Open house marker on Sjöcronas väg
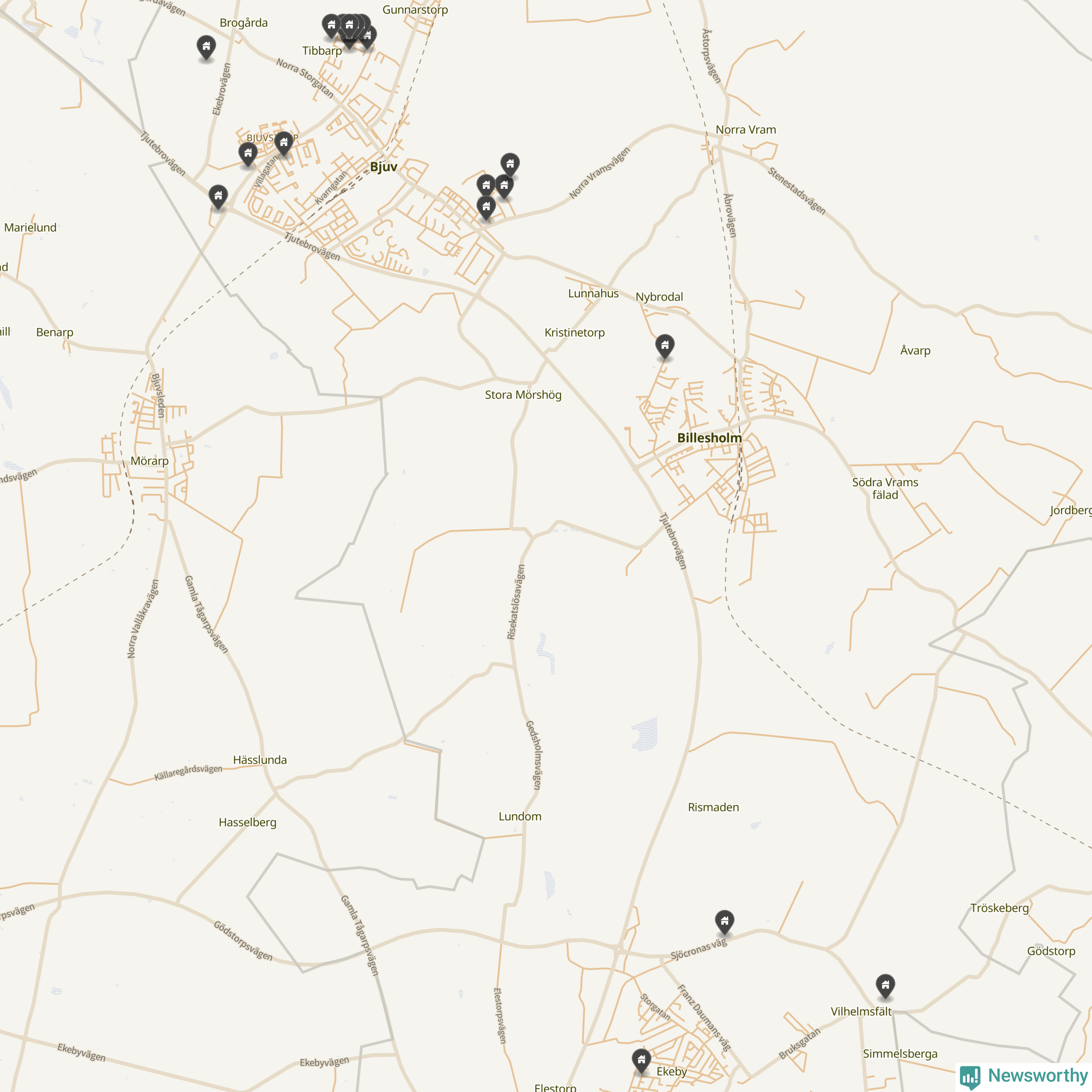The image size is (1092, 1092). [x=725, y=922]
